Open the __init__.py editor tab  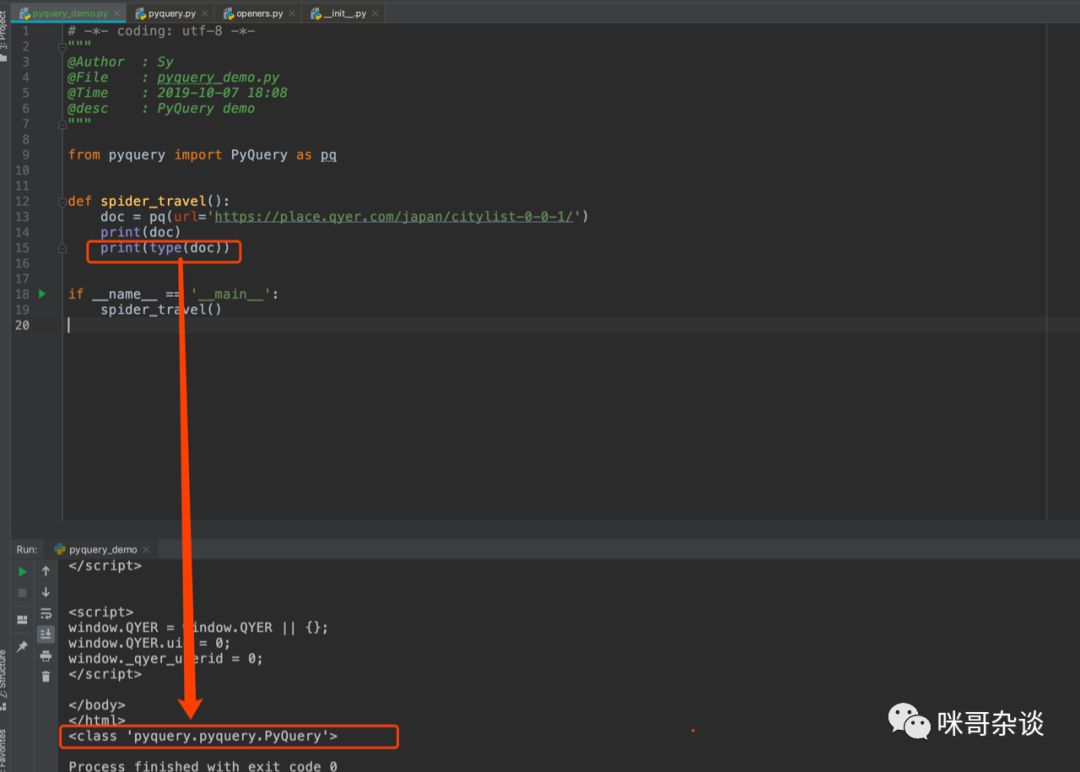pos(344,13)
